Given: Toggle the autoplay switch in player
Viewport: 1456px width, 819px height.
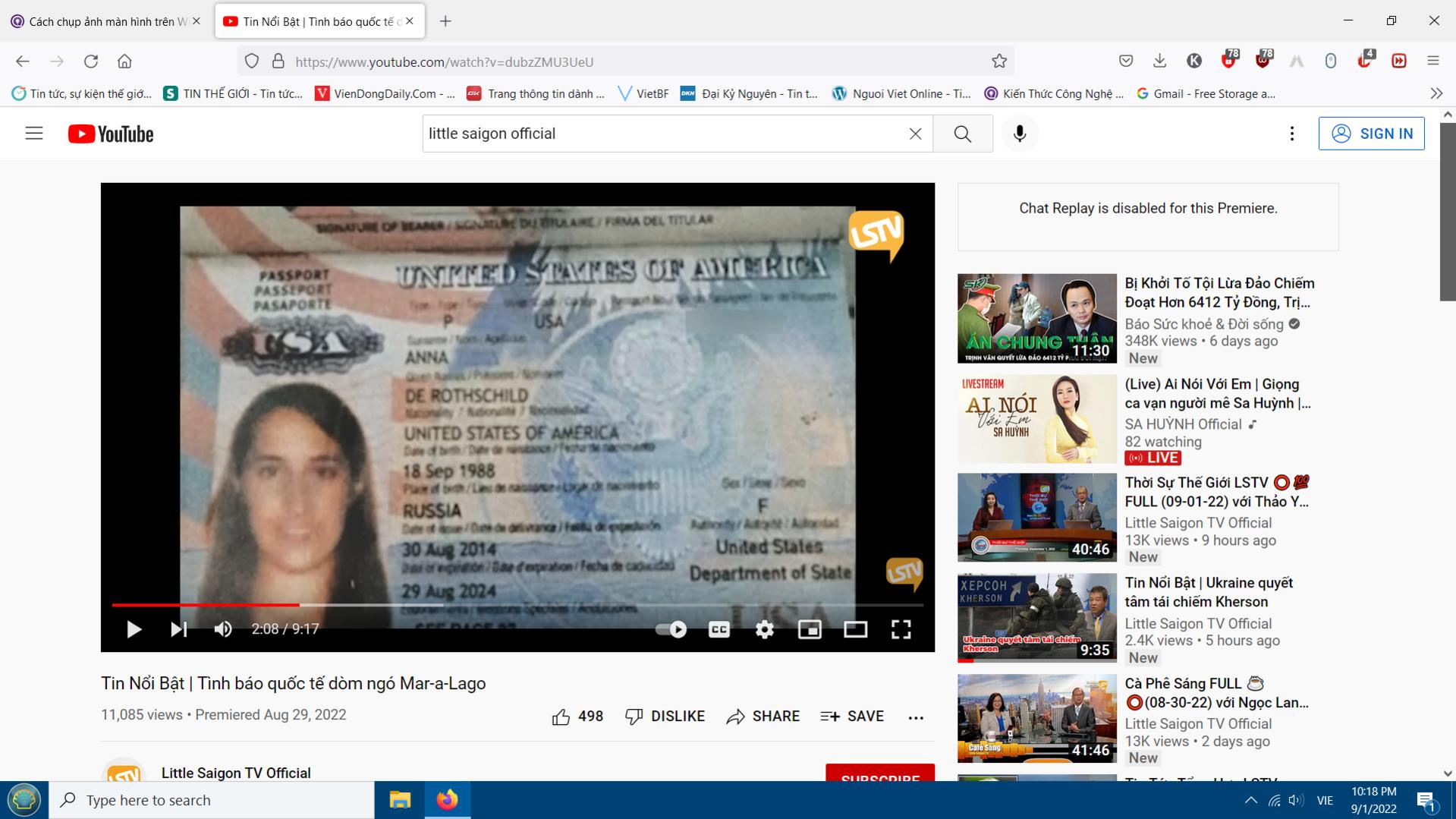Looking at the screenshot, I should [671, 629].
